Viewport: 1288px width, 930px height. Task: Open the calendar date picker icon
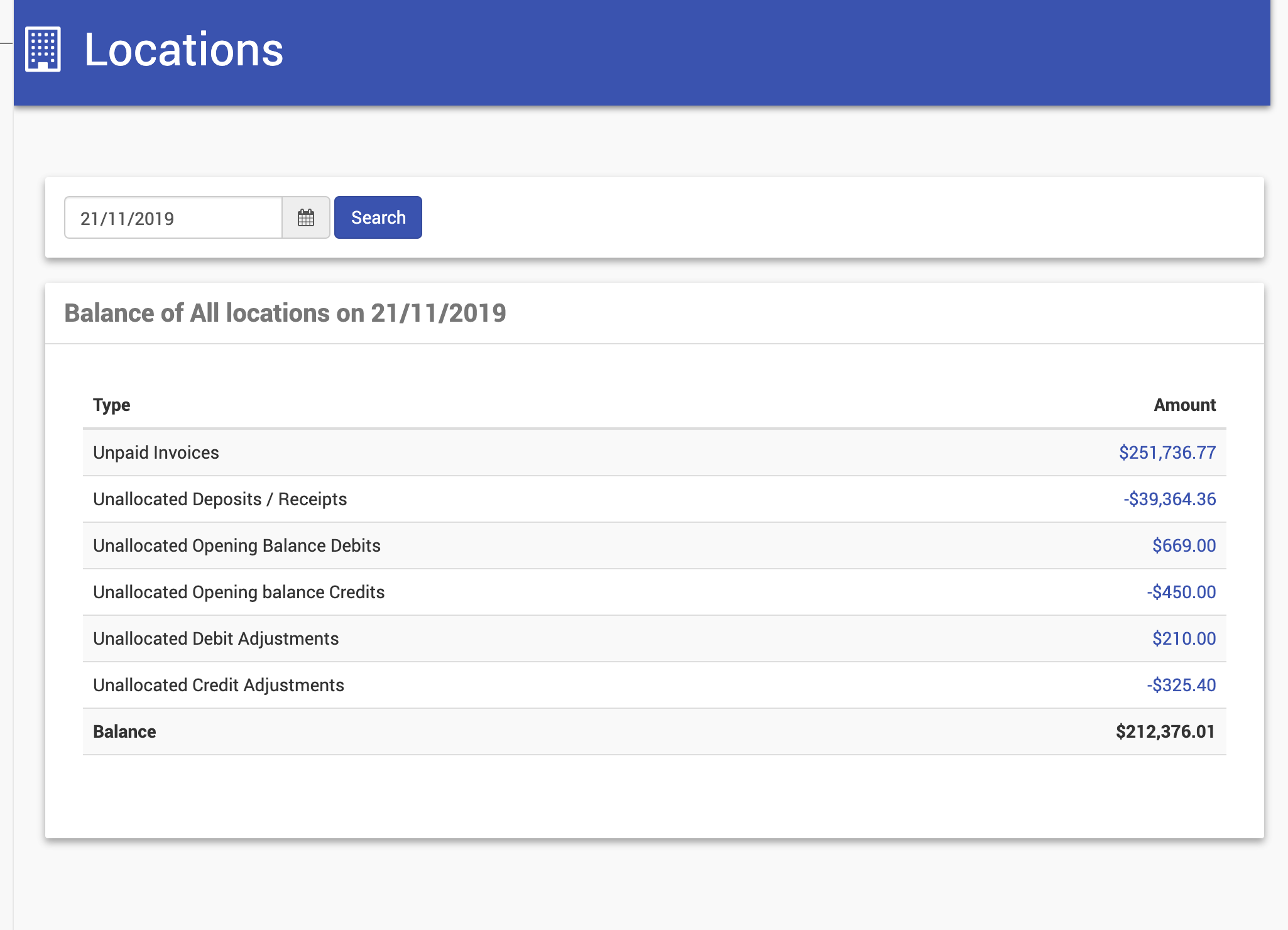click(x=306, y=218)
